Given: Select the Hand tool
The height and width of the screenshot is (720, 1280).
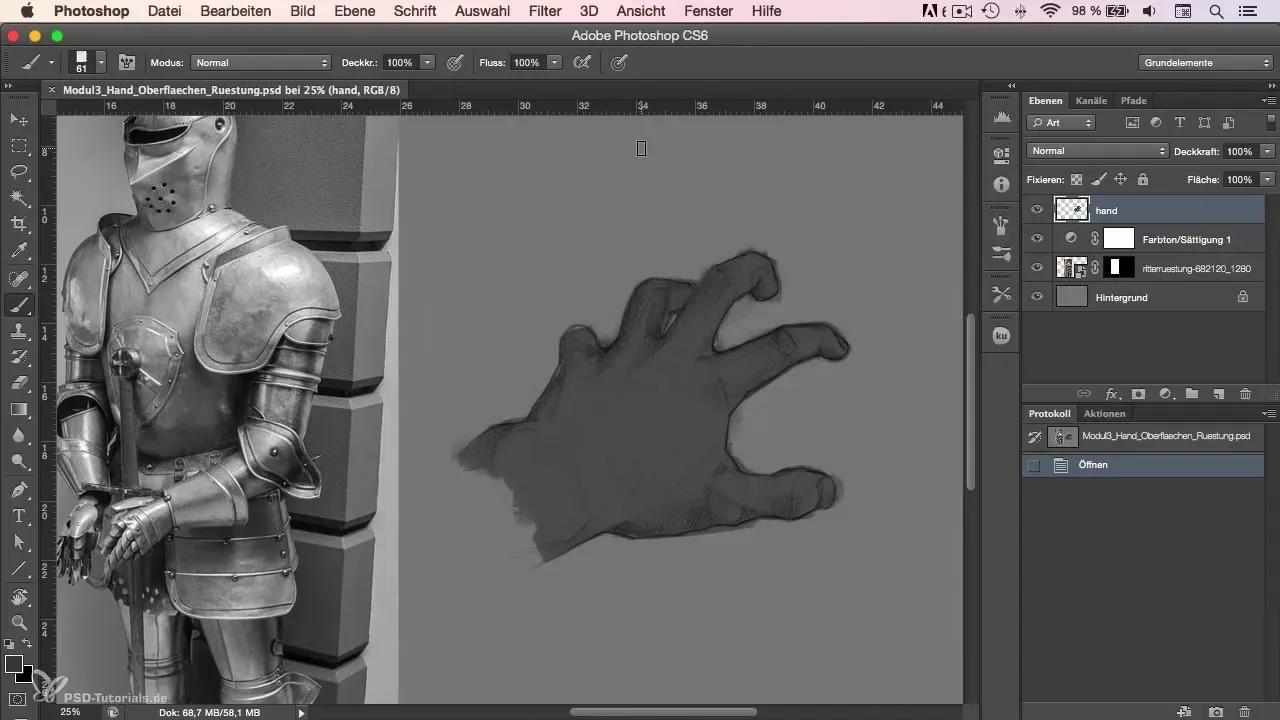Looking at the screenshot, I should point(18,597).
